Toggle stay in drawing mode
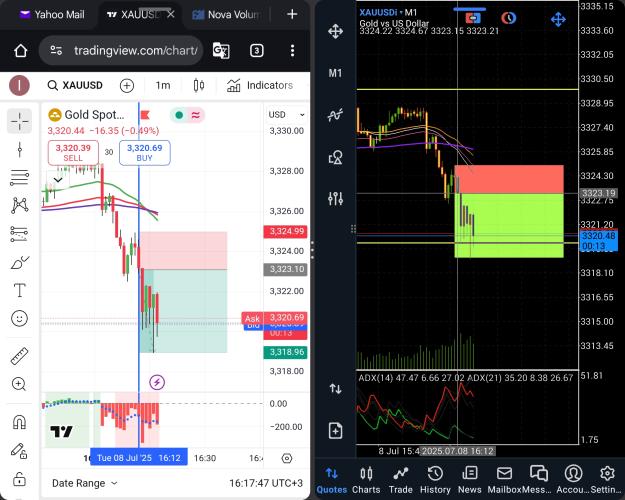This screenshot has width=625, height=500. pyautogui.click(x=19, y=451)
